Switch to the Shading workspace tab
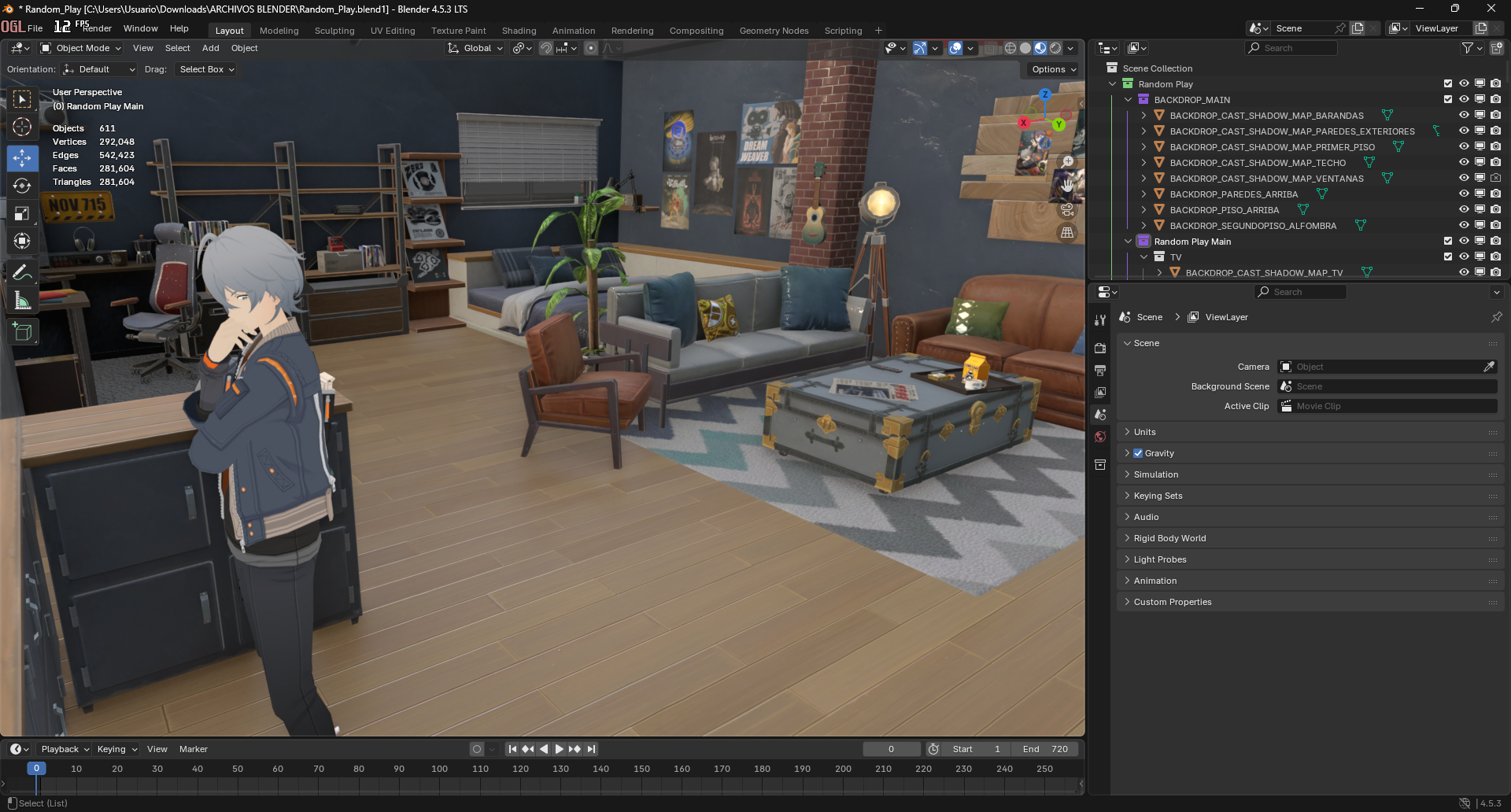This screenshot has width=1511, height=812. [519, 31]
